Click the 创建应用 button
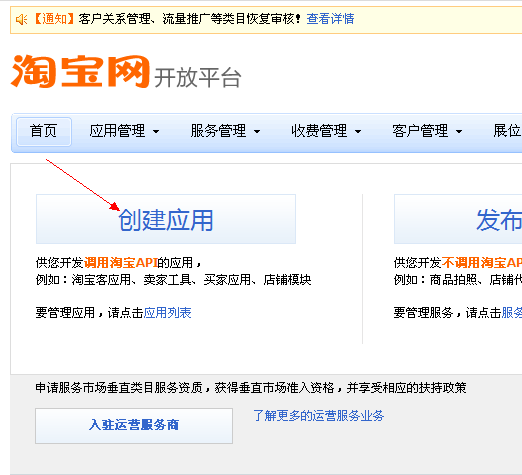 pyautogui.click(x=166, y=219)
